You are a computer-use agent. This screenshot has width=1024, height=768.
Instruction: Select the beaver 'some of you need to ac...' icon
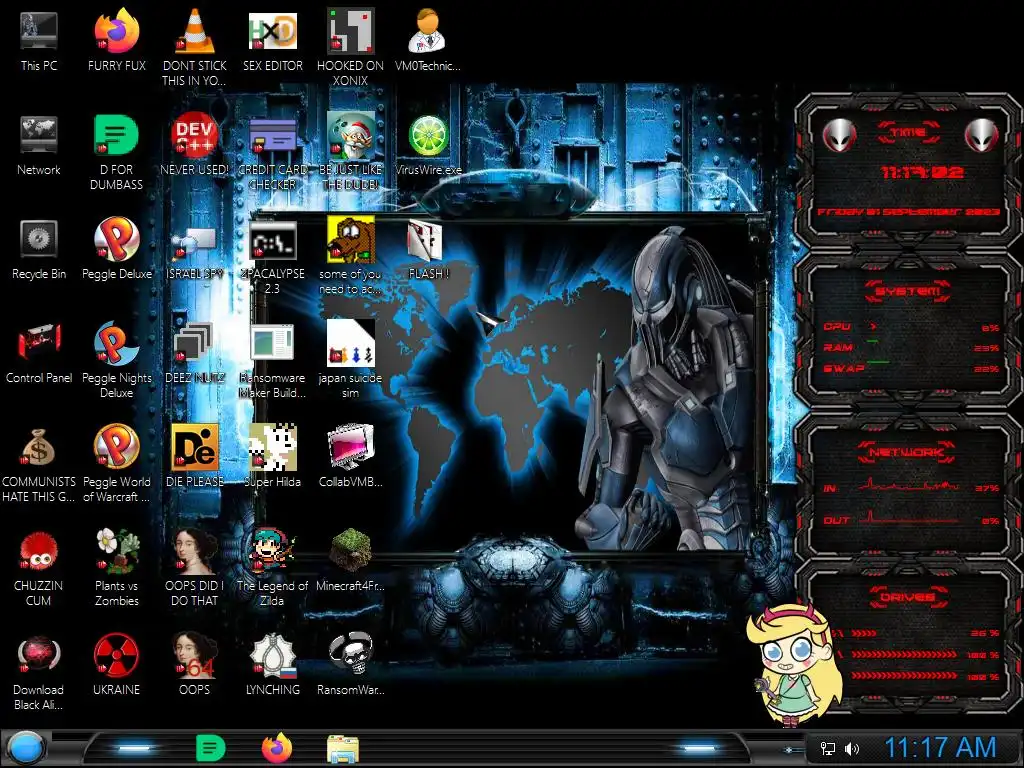click(x=350, y=256)
